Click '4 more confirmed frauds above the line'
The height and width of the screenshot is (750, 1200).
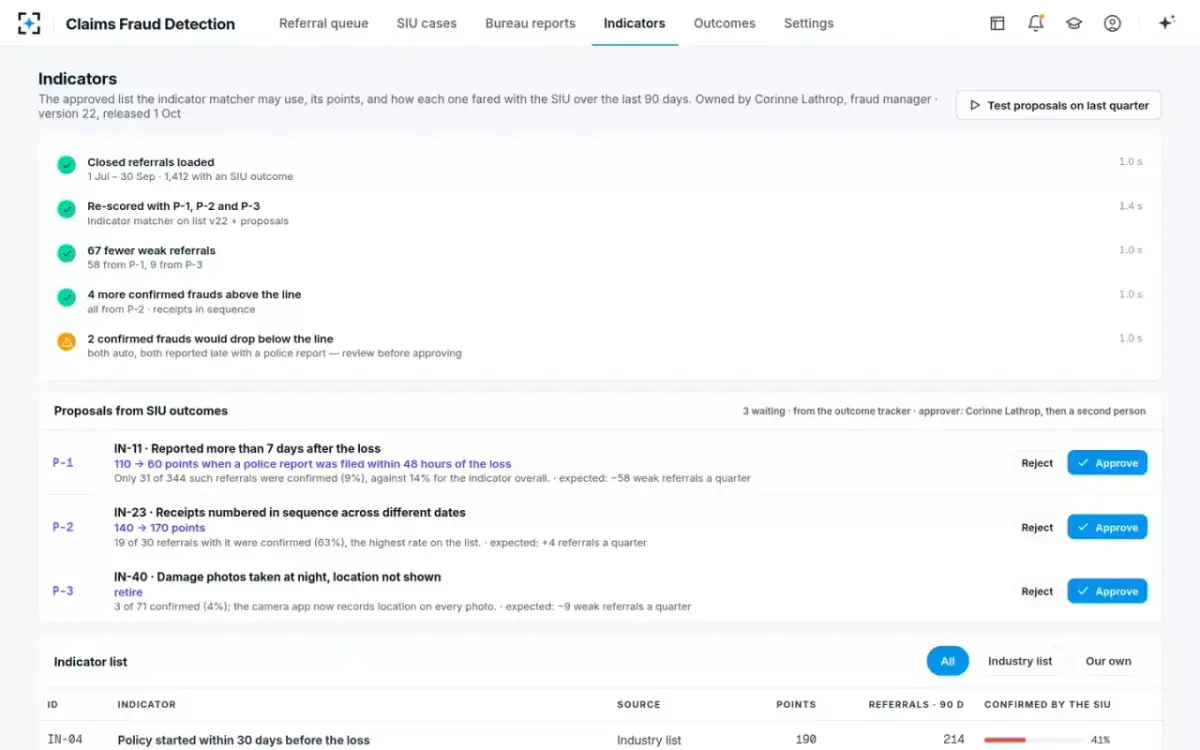(194, 295)
